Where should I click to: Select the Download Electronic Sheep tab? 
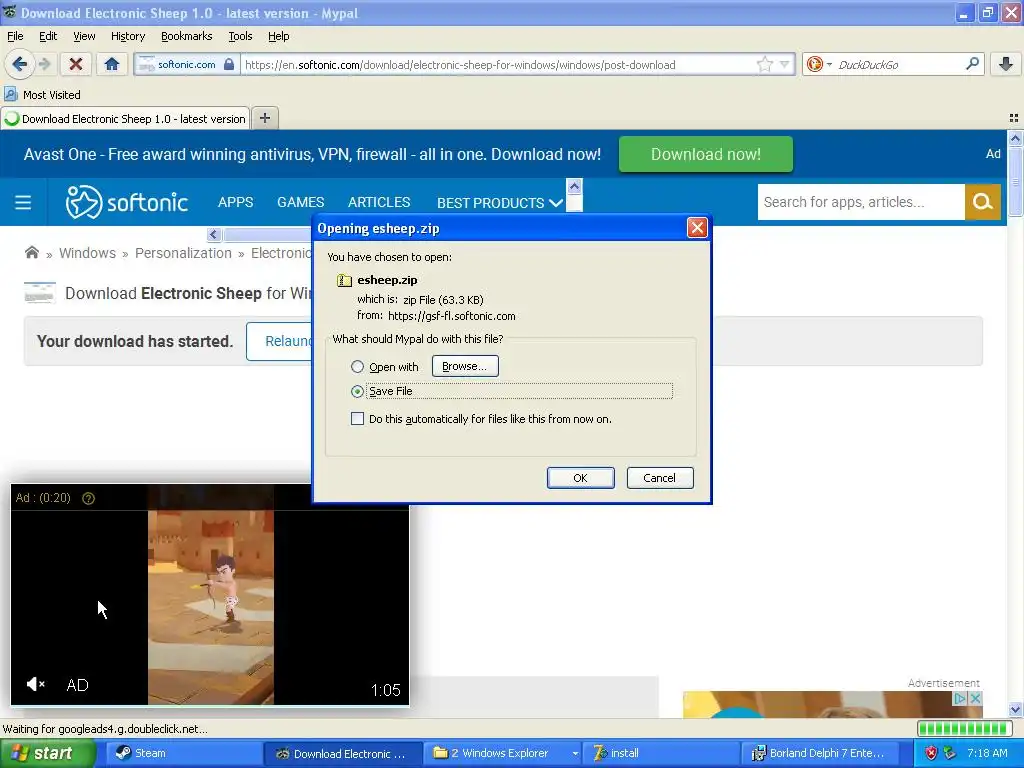[125, 118]
